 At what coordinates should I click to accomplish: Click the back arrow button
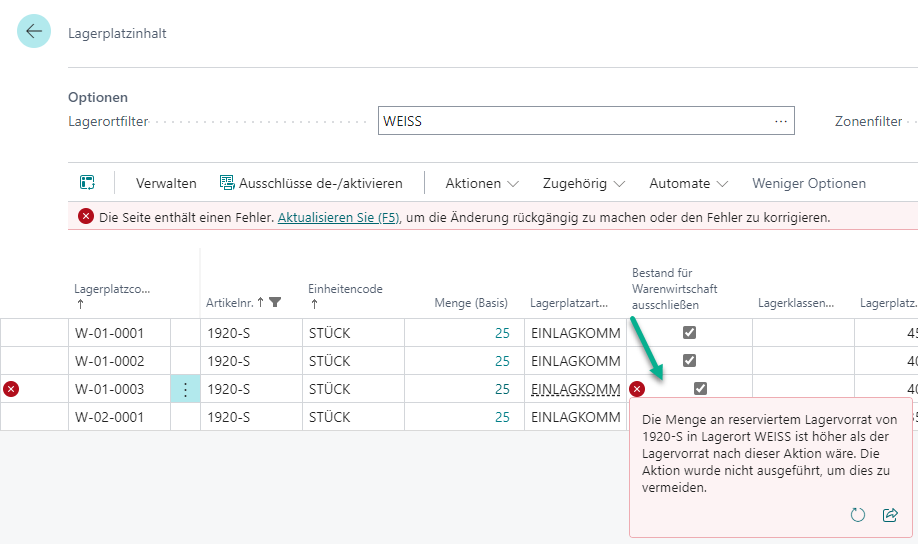pyautogui.click(x=34, y=32)
